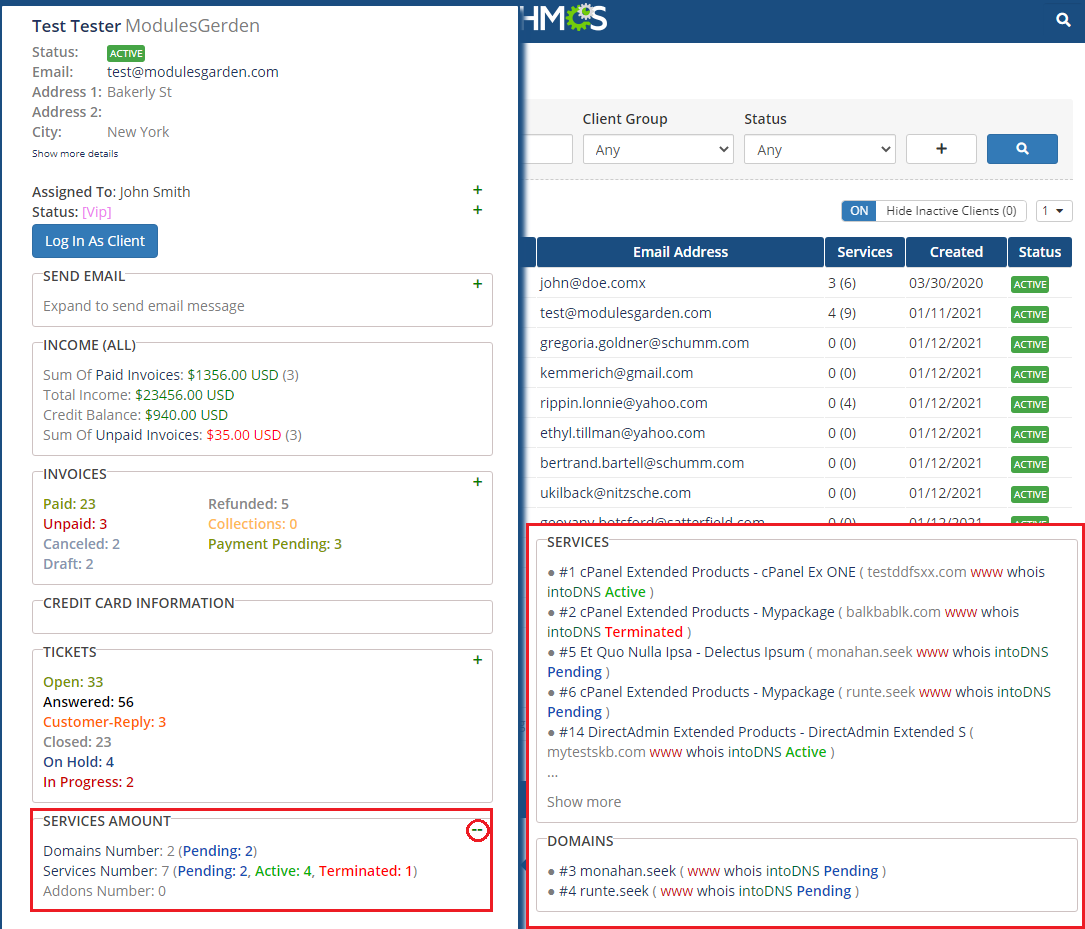Open the page number dropdown
Image resolution: width=1085 pixels, height=929 pixels.
(x=1054, y=210)
